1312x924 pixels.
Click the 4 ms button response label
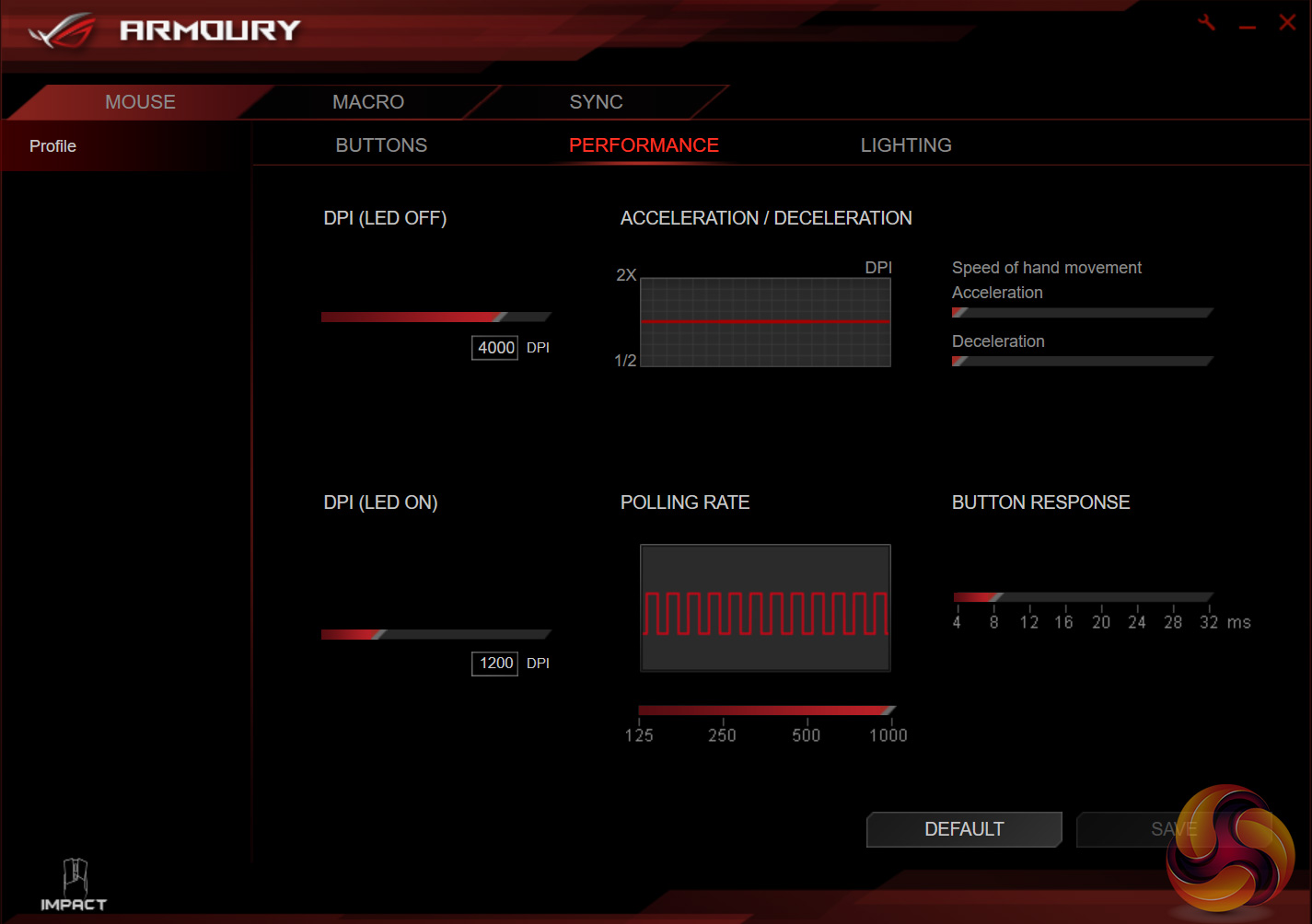(957, 622)
